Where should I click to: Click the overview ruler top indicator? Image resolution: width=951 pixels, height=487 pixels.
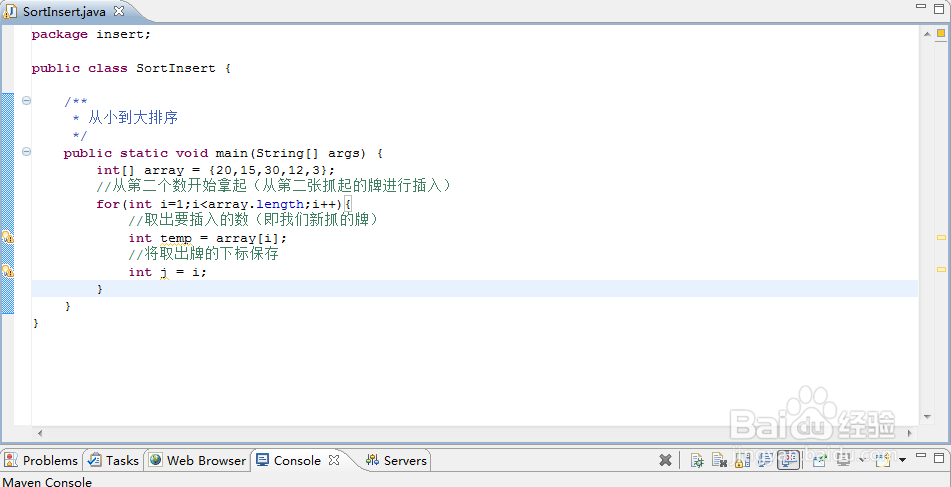point(942,34)
